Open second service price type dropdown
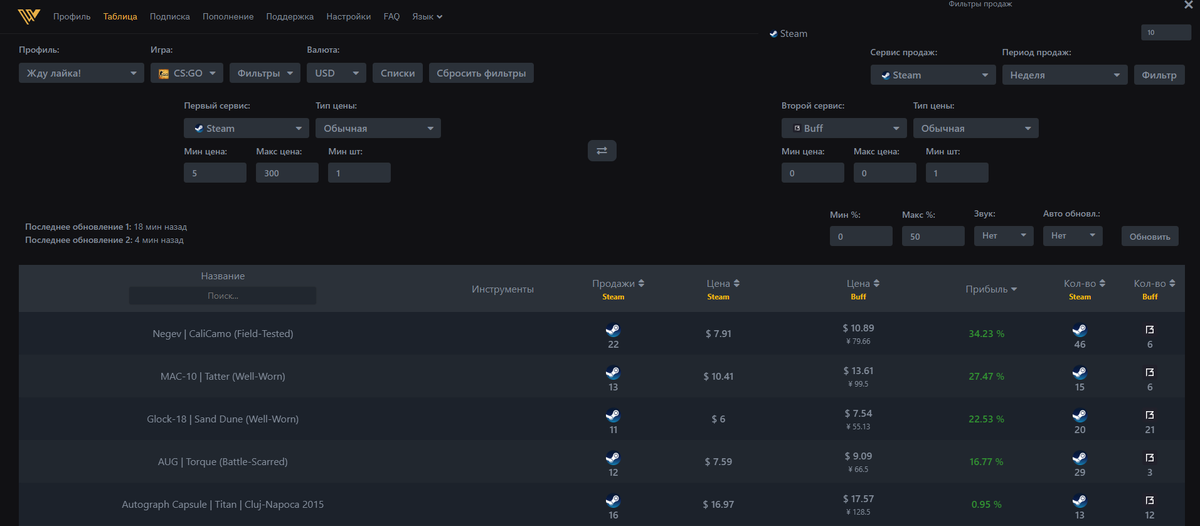 (x=976, y=128)
